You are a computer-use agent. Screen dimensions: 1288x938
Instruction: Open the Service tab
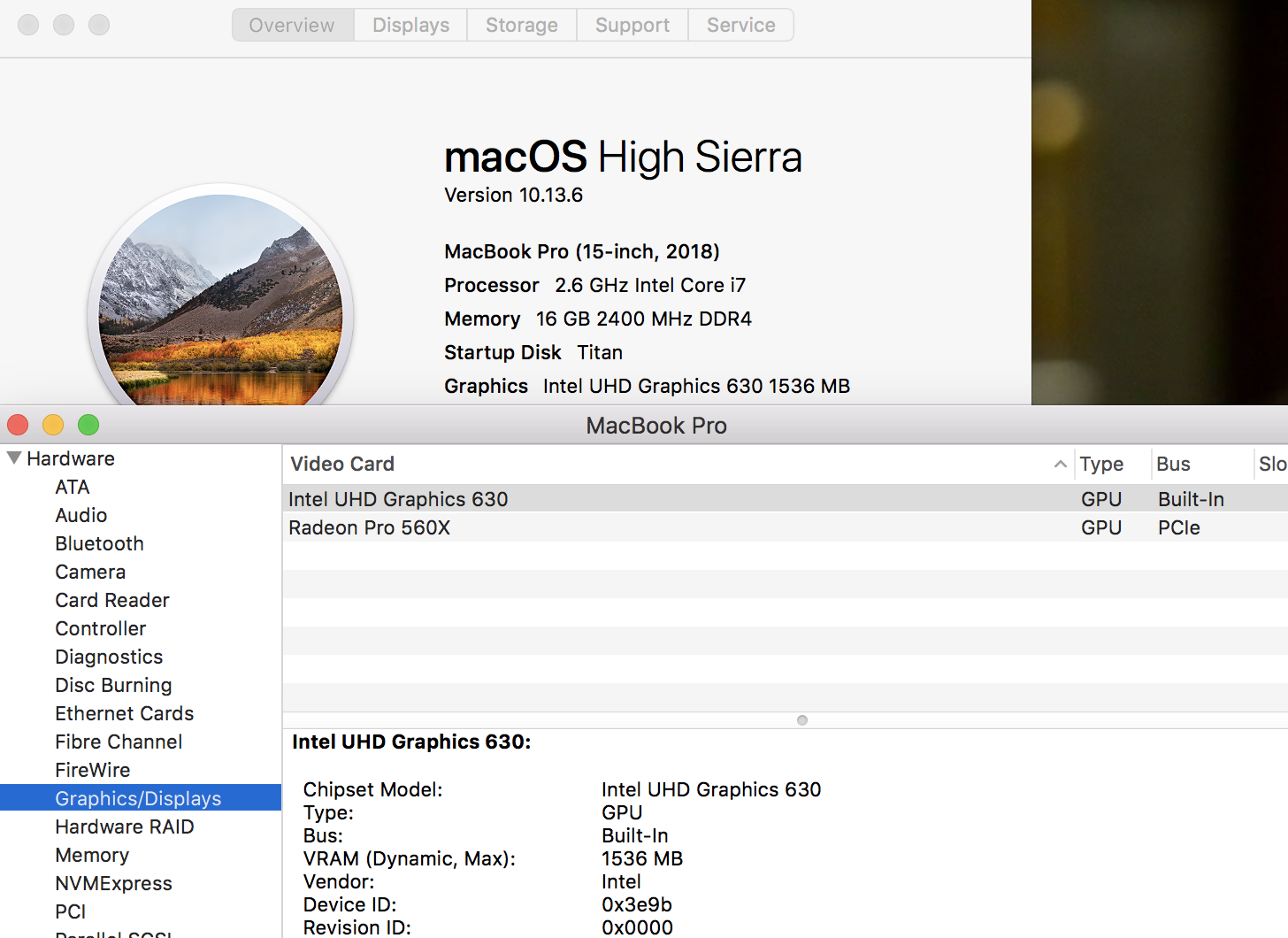coord(741,25)
